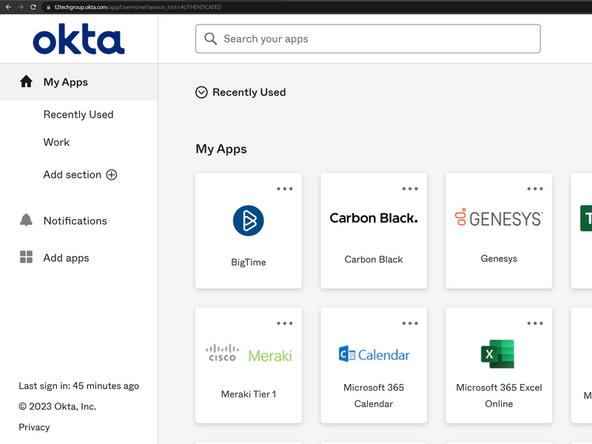The height and width of the screenshot is (444, 592).
Task: Open Microsoft 365 Excel Online tile options
Action: click(x=535, y=323)
